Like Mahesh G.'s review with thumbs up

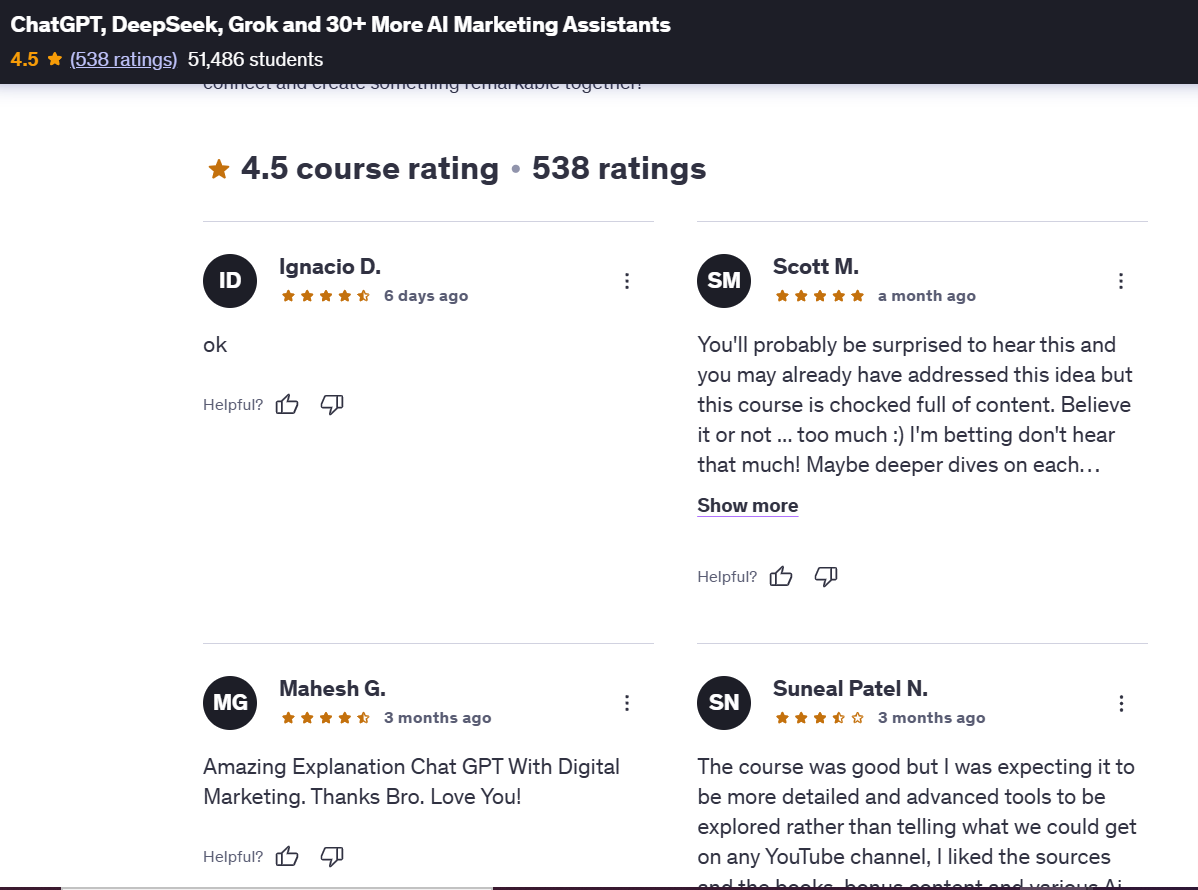click(287, 856)
